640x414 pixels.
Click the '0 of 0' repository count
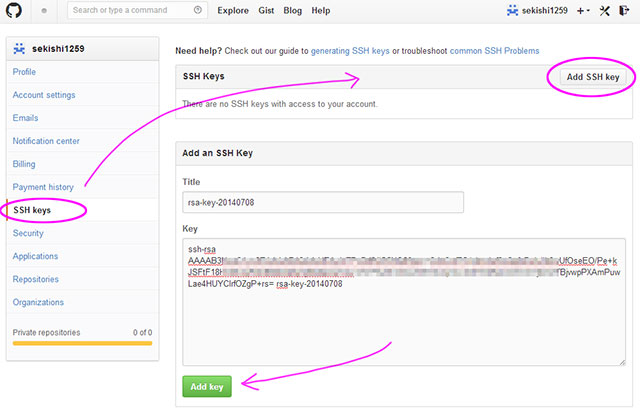(x=142, y=332)
